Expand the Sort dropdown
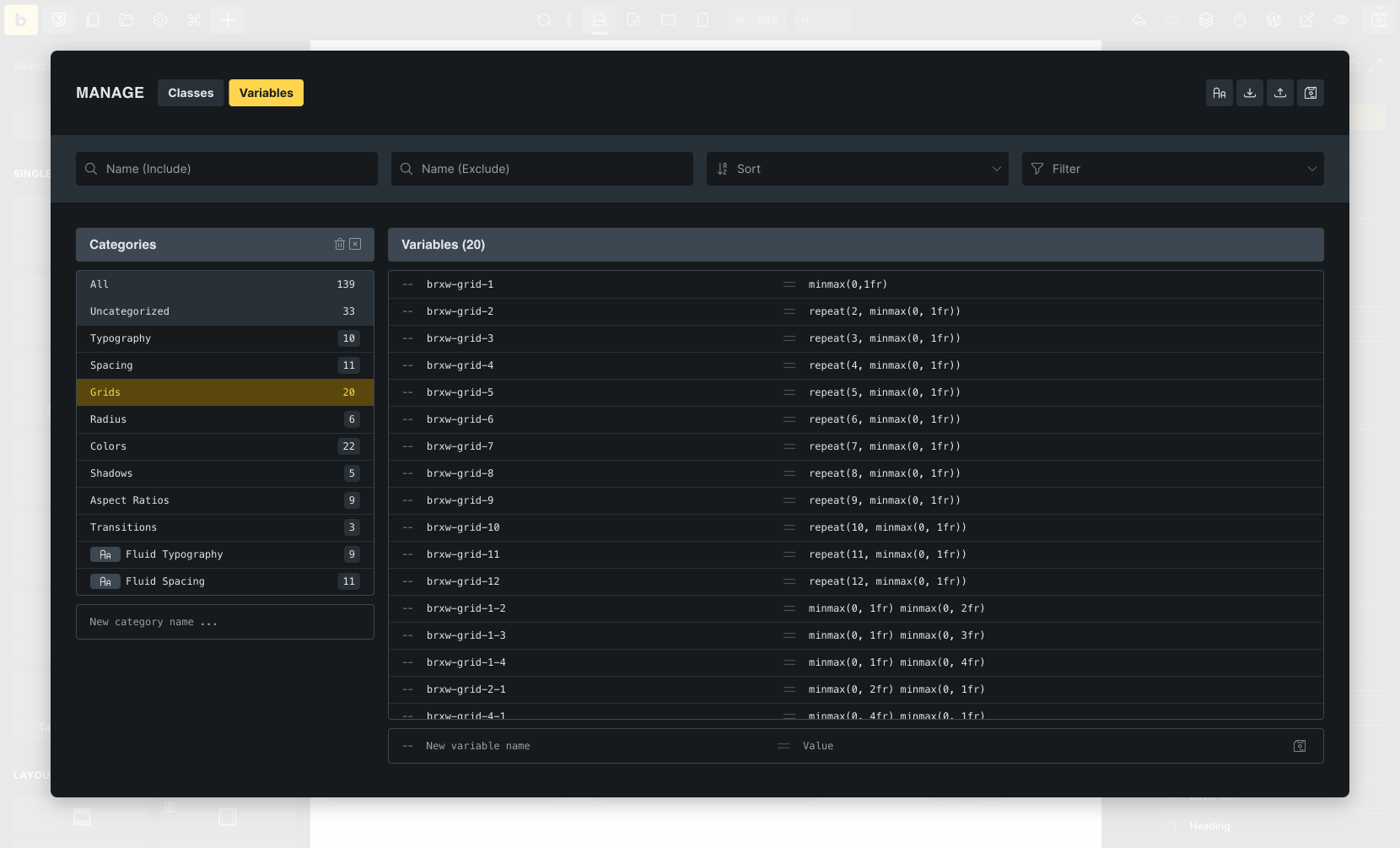 click(x=857, y=169)
